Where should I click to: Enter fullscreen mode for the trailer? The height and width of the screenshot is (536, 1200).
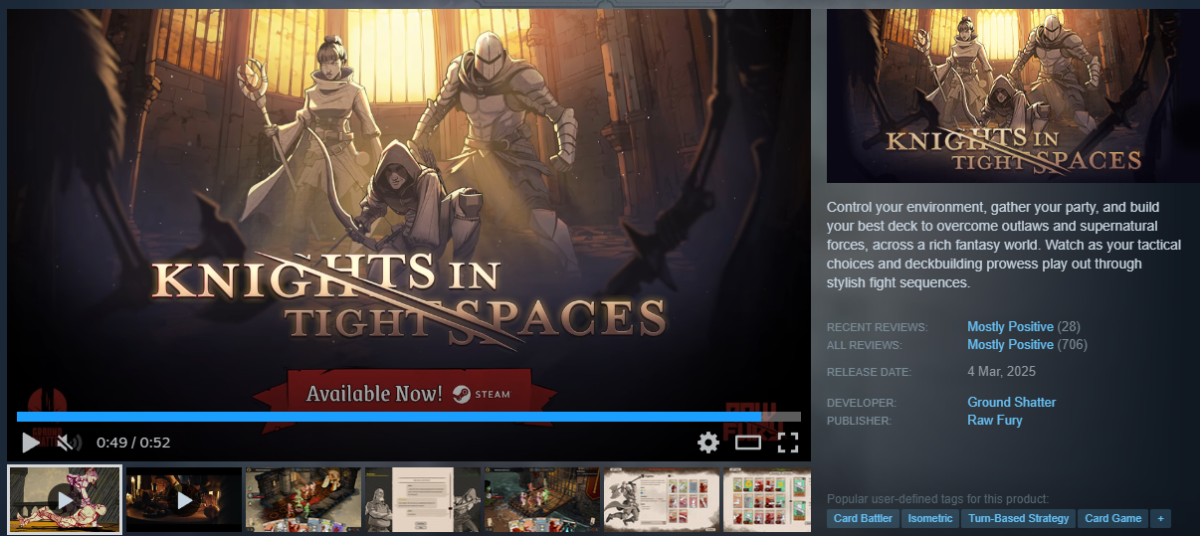pos(788,442)
